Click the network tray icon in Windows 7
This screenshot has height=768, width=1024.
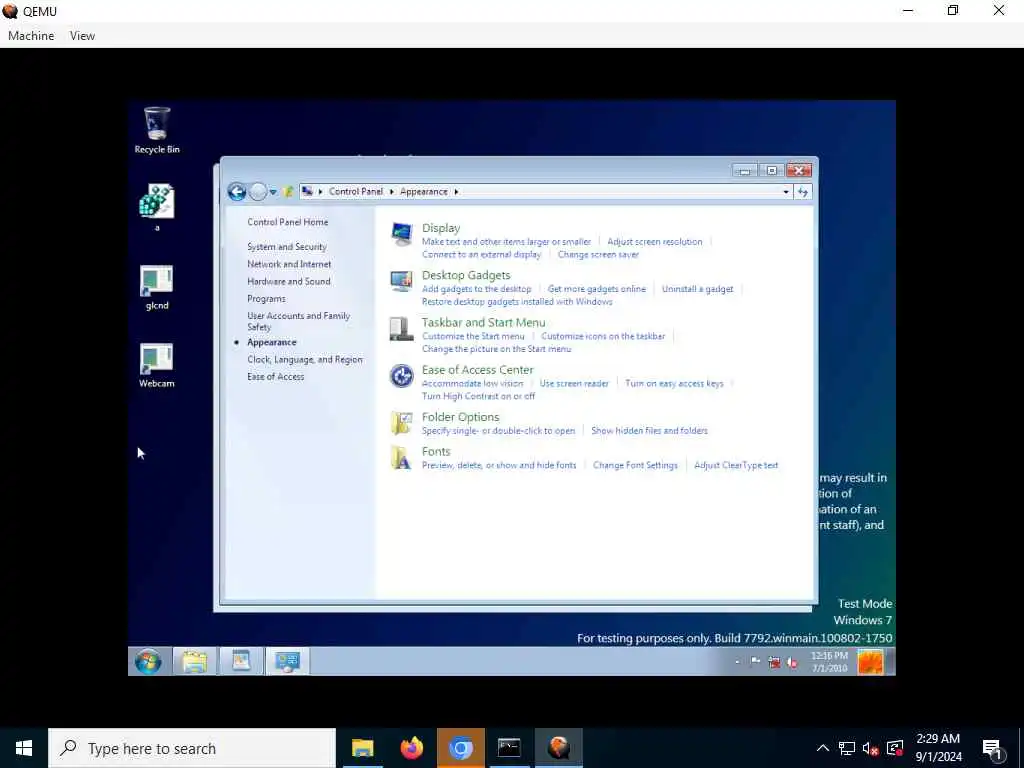(x=774, y=662)
